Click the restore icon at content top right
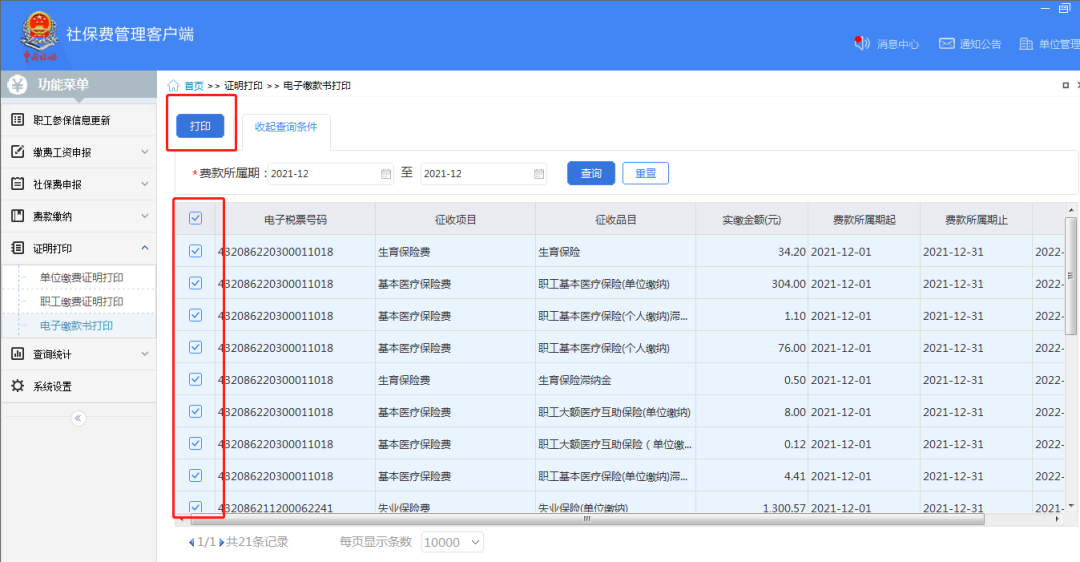Viewport: 1080px width, 562px height. [x=1066, y=85]
